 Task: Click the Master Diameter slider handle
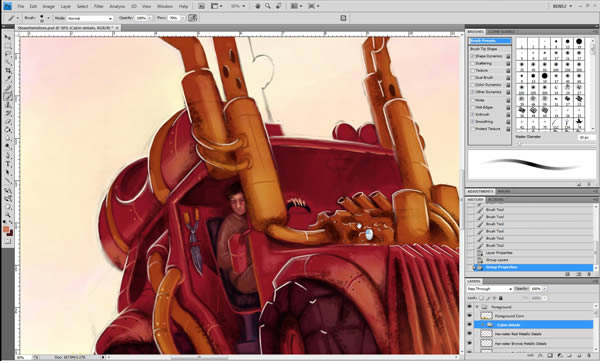519,144
